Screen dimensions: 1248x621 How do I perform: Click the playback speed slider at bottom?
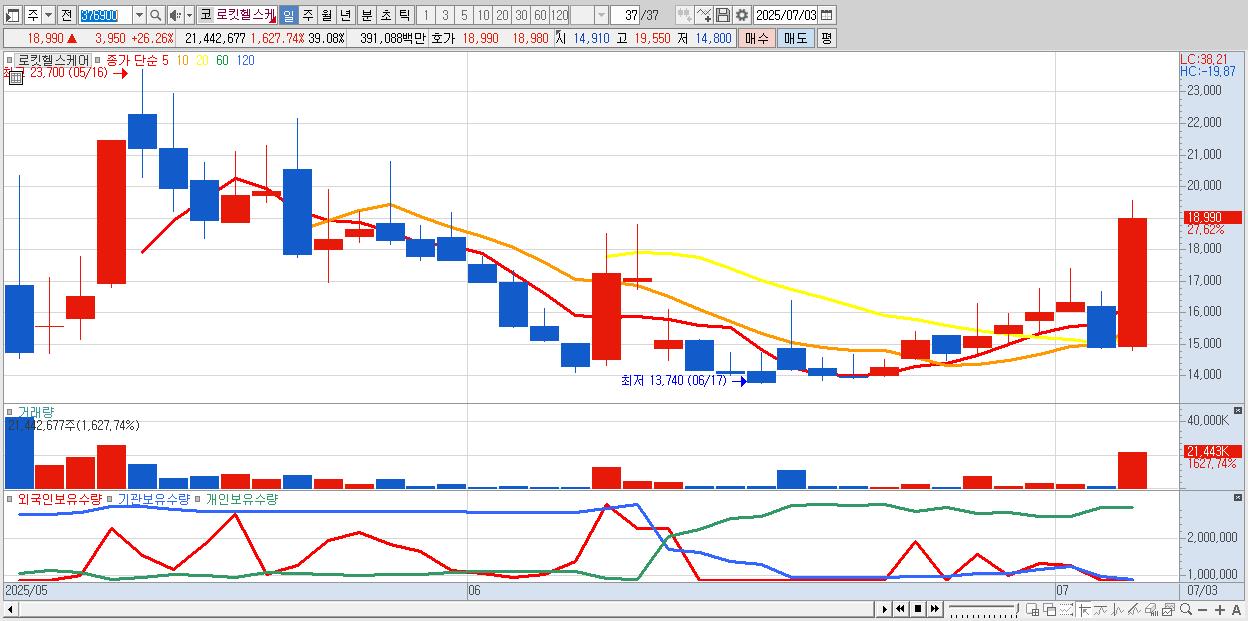tap(984, 609)
